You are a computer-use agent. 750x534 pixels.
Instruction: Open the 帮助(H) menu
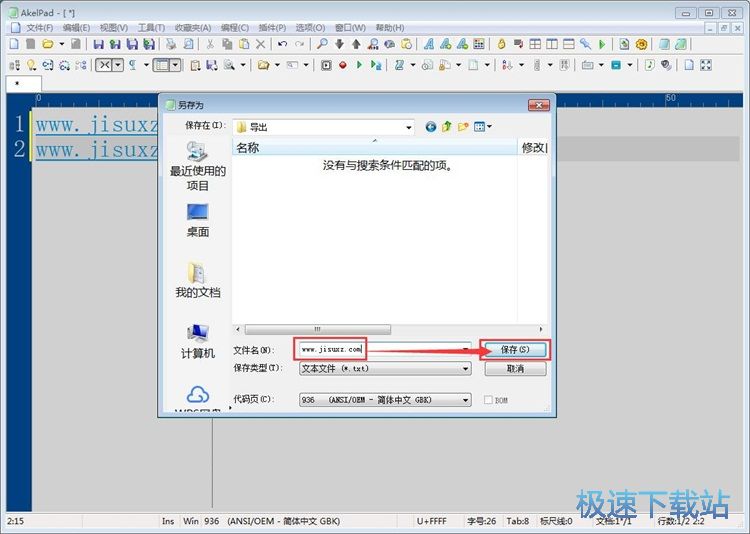[x=390, y=28]
